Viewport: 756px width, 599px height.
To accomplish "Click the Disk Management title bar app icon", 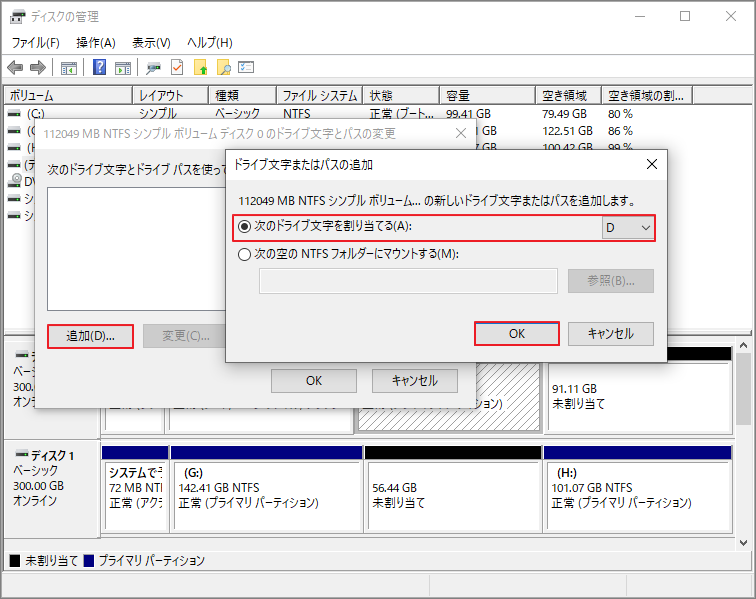I will click(x=17, y=17).
